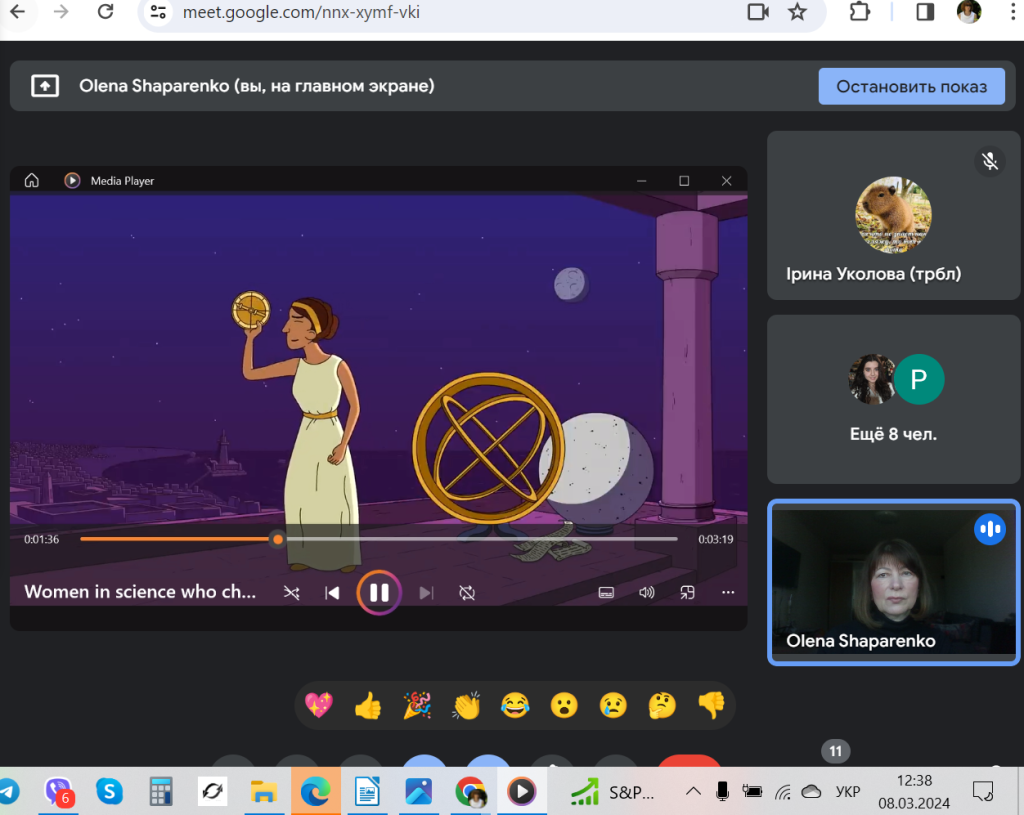Viewport: 1024px width, 815px height.
Task: Click the Media Player logo icon
Action: [72, 180]
